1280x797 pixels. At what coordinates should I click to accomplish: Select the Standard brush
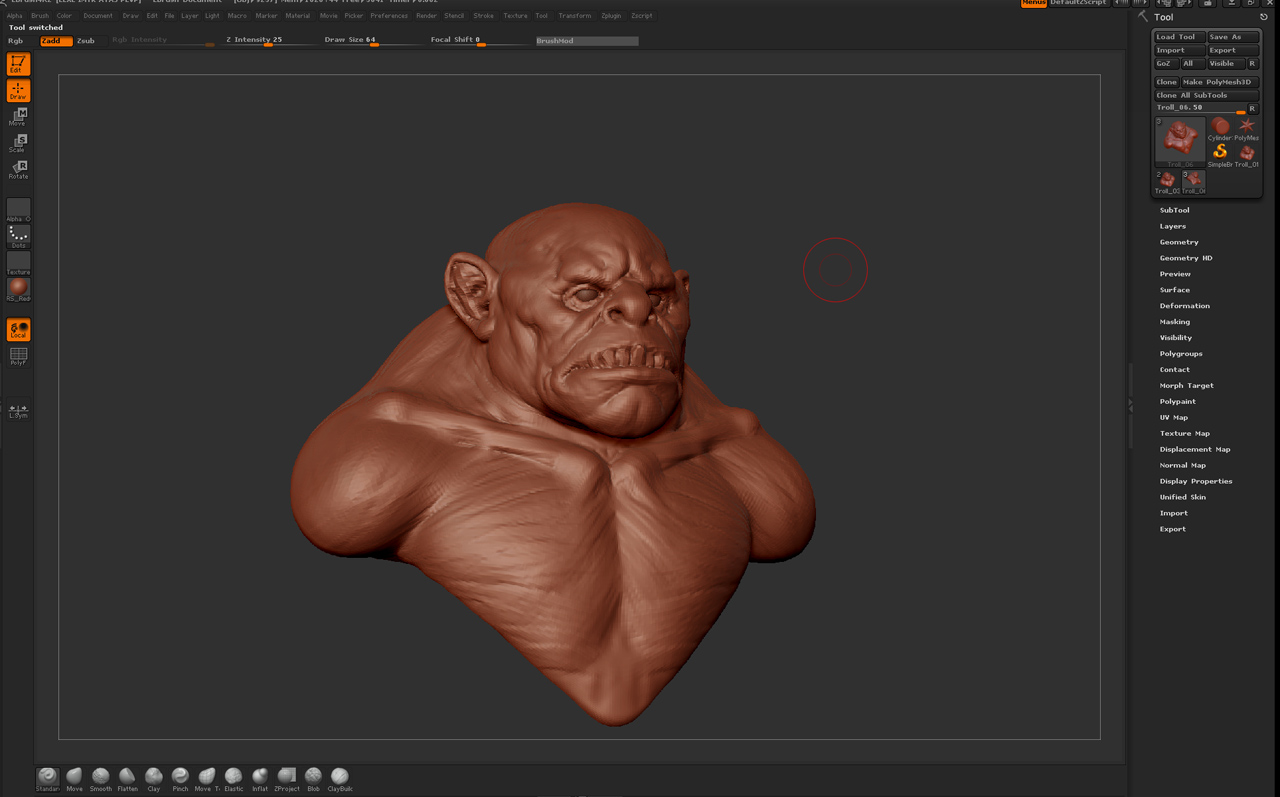pyautogui.click(x=48, y=778)
